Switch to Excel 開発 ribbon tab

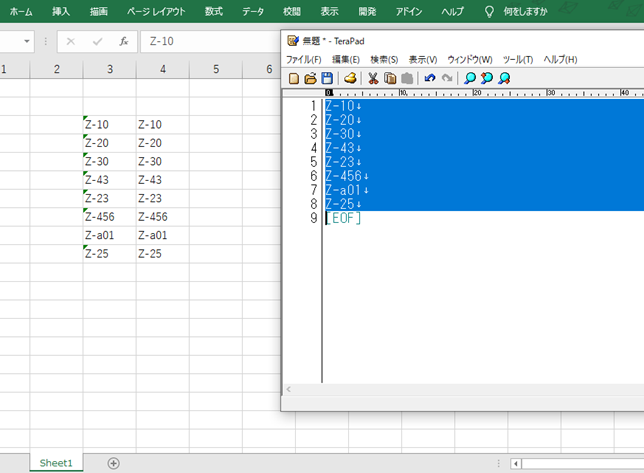367,11
